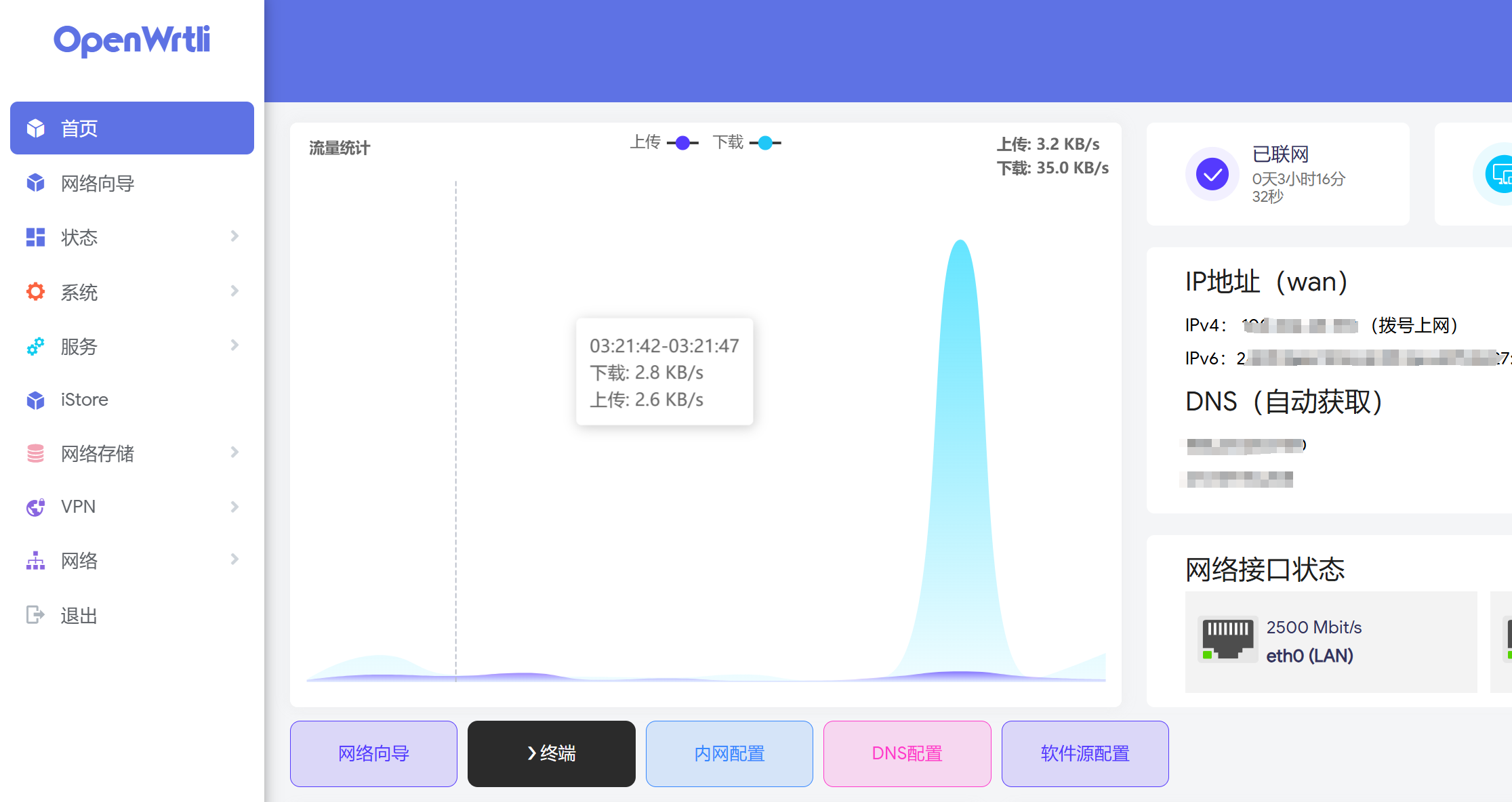
Task: Click the iStore cube icon
Action: click(35, 400)
